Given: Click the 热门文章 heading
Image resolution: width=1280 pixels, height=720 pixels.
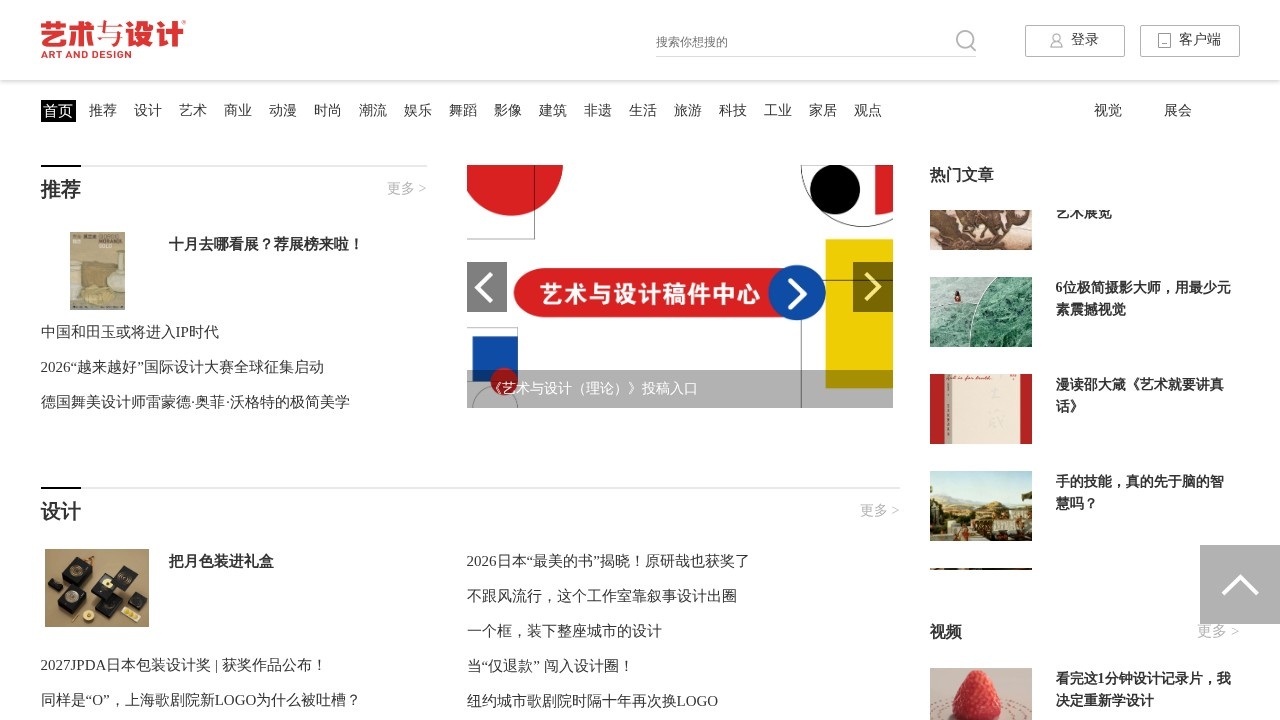Looking at the screenshot, I should coord(962,175).
